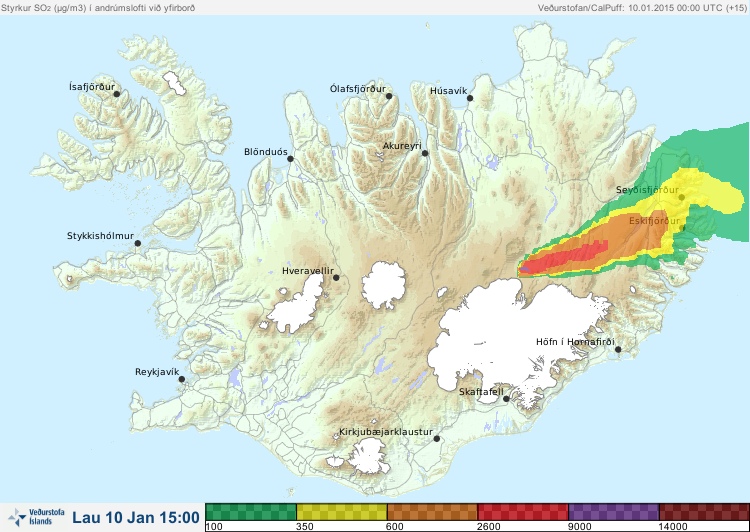Click the Styrkur SO2 title text

[x=98, y=8]
